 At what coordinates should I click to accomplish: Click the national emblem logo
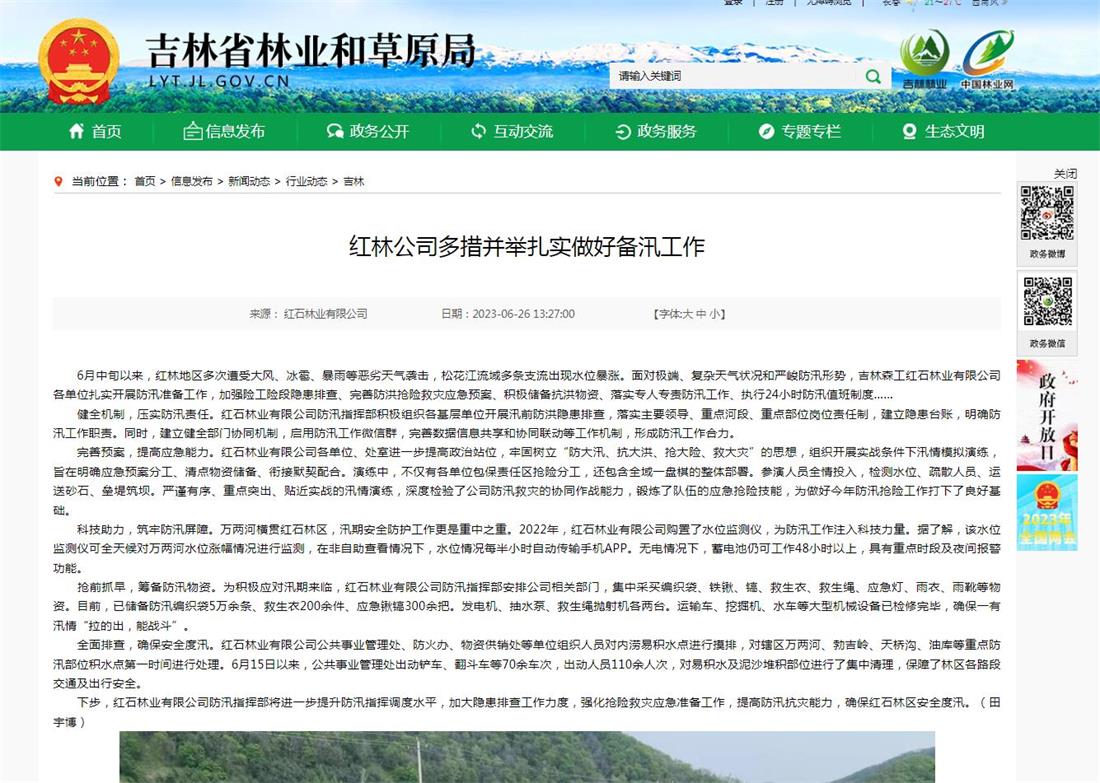pyautogui.click(x=79, y=62)
